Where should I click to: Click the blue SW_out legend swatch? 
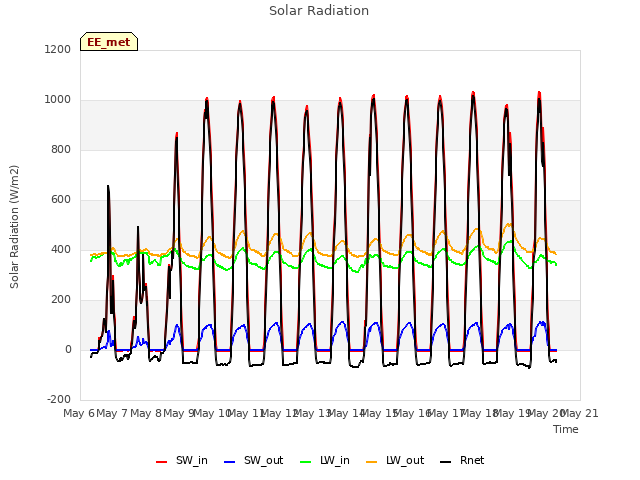click(230, 462)
